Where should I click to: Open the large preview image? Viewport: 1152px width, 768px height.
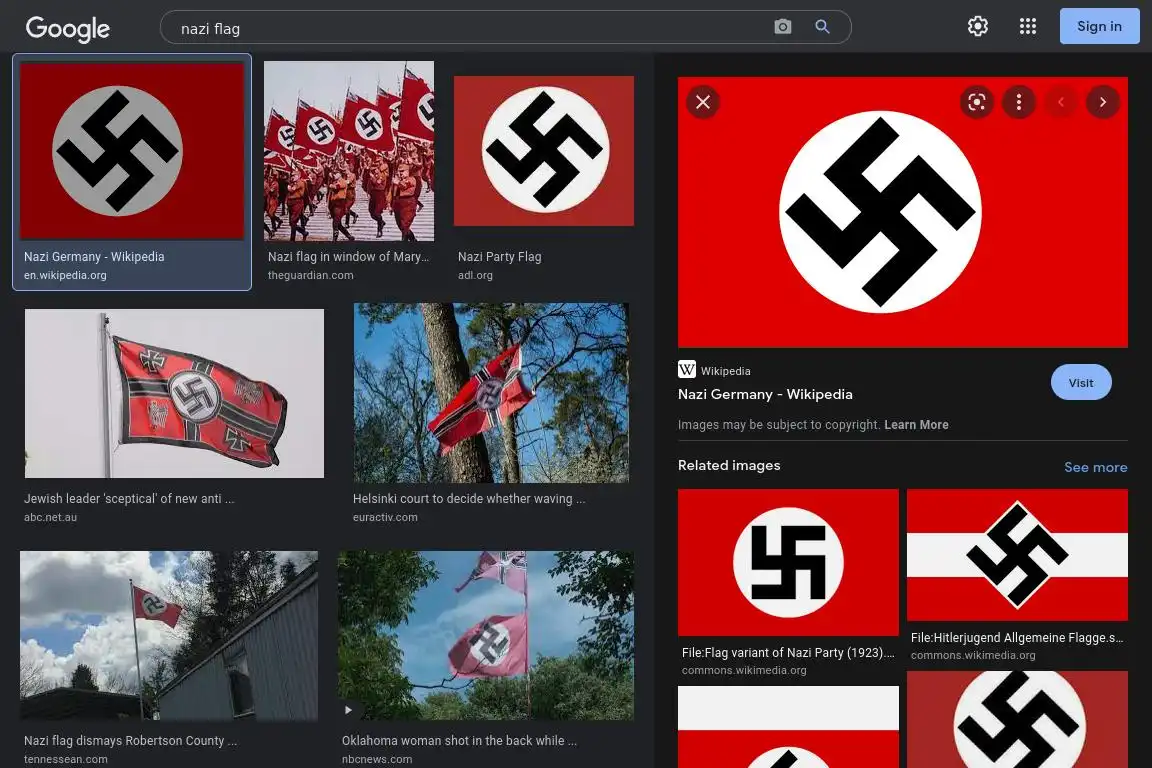902,212
